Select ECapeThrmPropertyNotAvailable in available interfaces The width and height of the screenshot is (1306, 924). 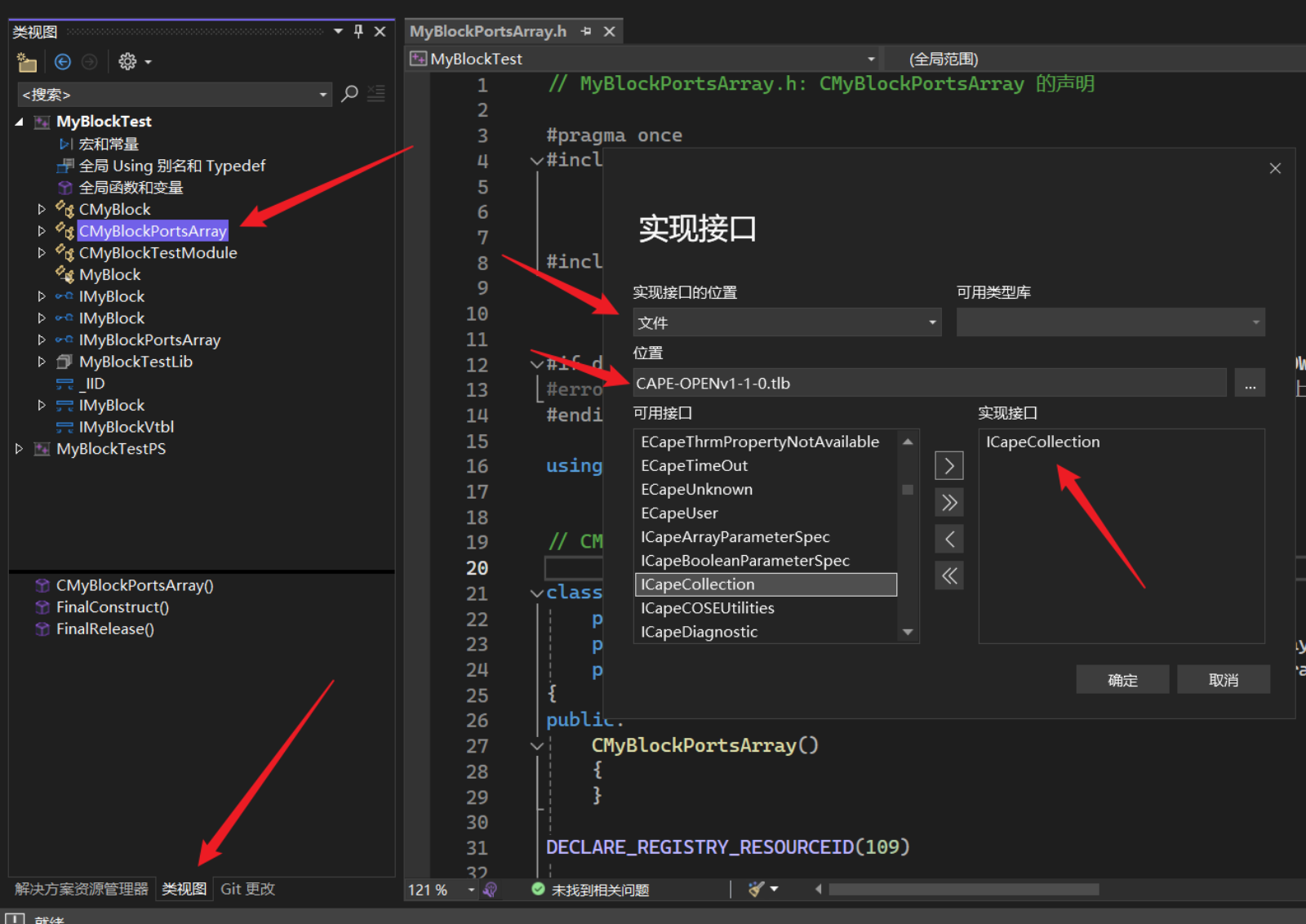[x=760, y=442]
